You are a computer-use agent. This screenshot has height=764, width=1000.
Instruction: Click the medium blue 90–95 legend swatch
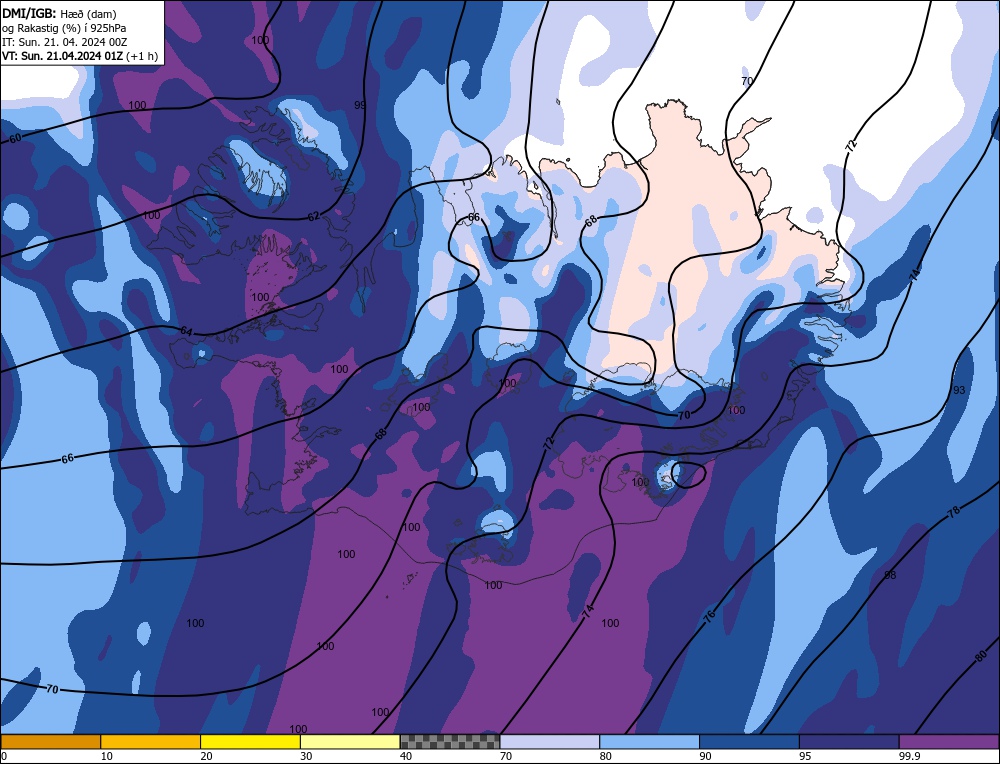(x=749, y=742)
